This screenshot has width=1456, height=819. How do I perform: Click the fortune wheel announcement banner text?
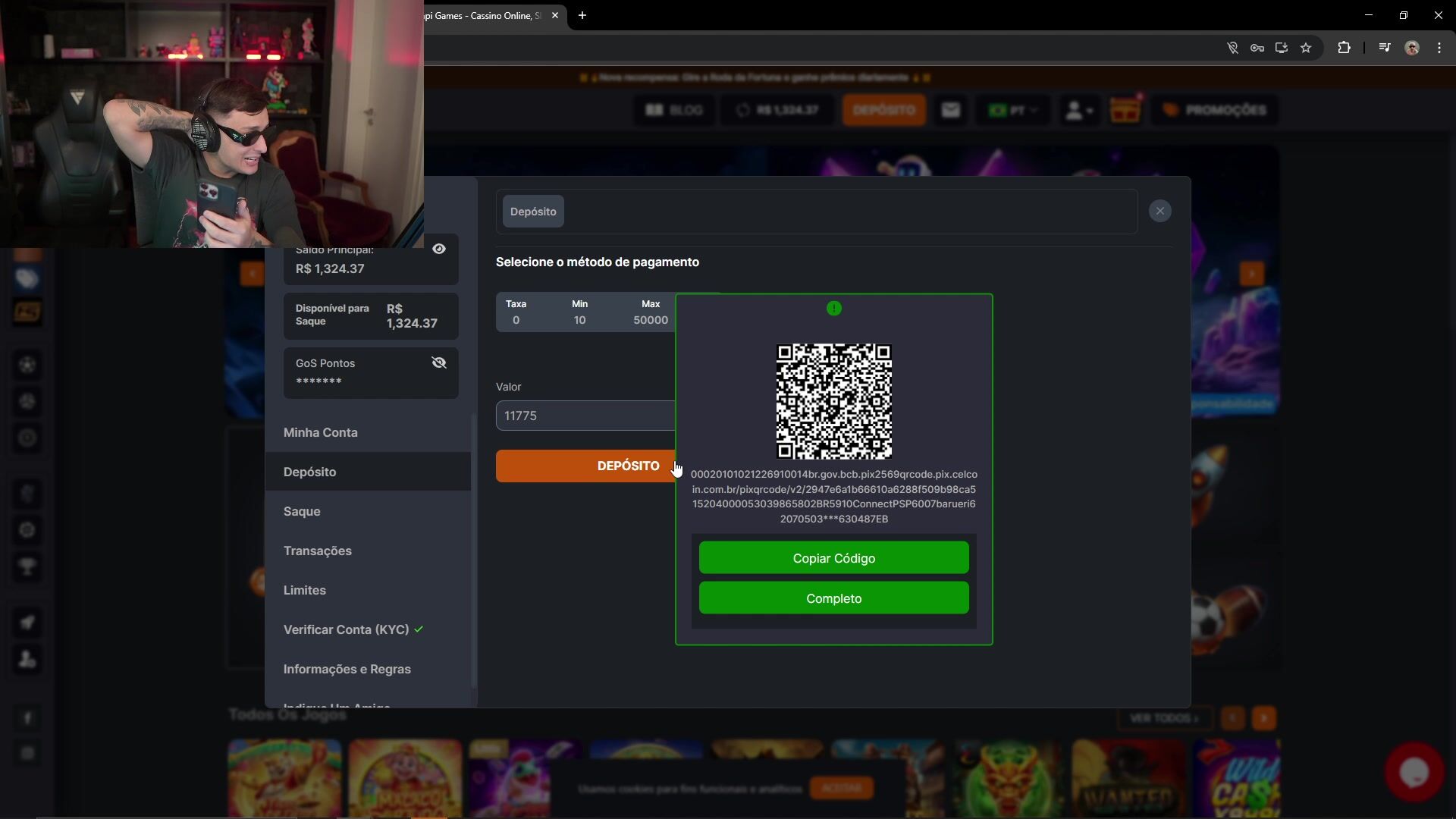coord(755,77)
